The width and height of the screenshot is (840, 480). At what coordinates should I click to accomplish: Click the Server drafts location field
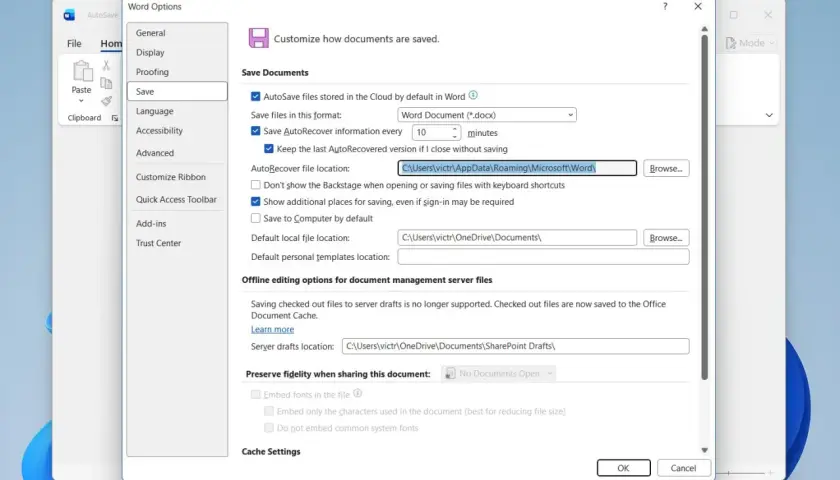[515, 346]
